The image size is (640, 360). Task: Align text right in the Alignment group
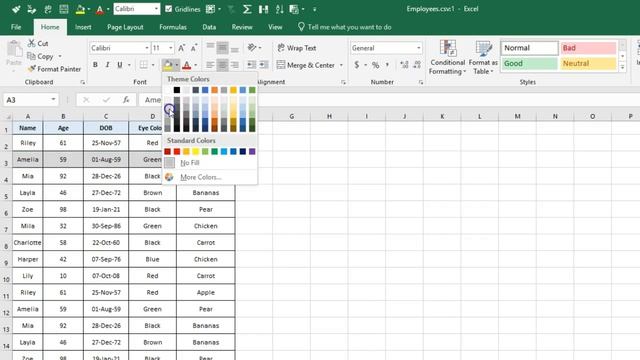click(x=234, y=64)
